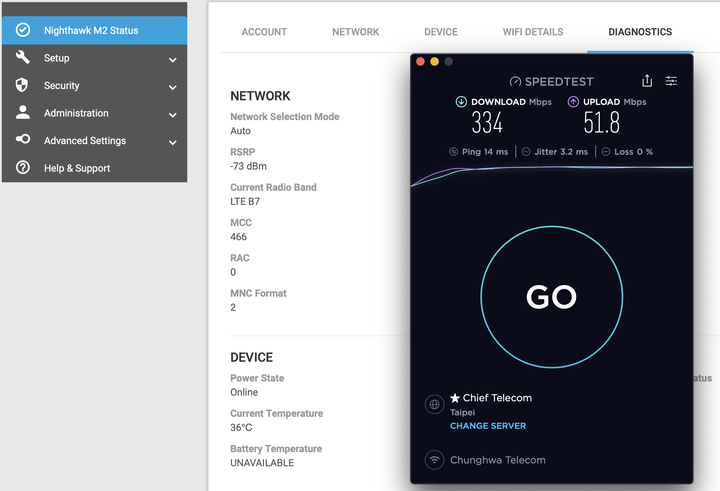
Task: Start the test with GO button
Action: click(551, 297)
